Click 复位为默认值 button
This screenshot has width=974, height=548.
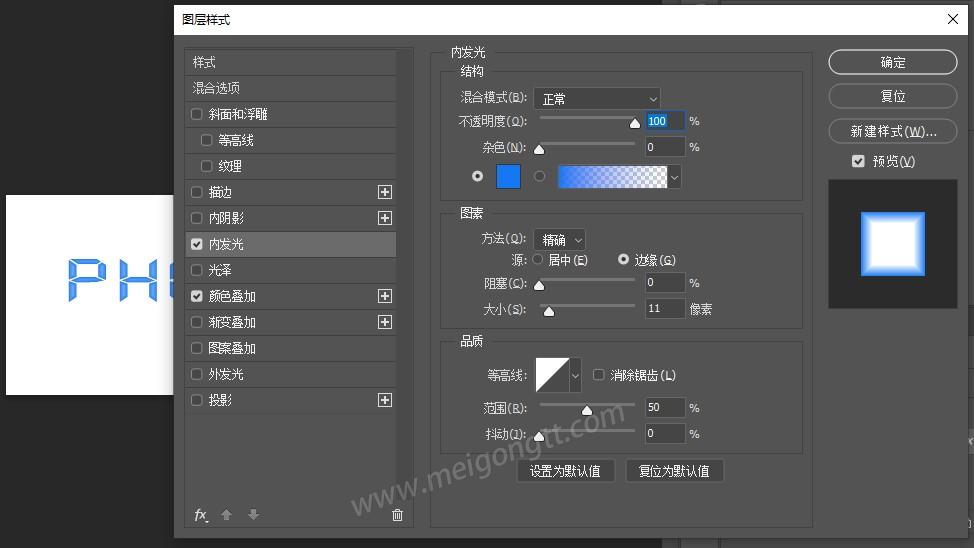tap(674, 471)
